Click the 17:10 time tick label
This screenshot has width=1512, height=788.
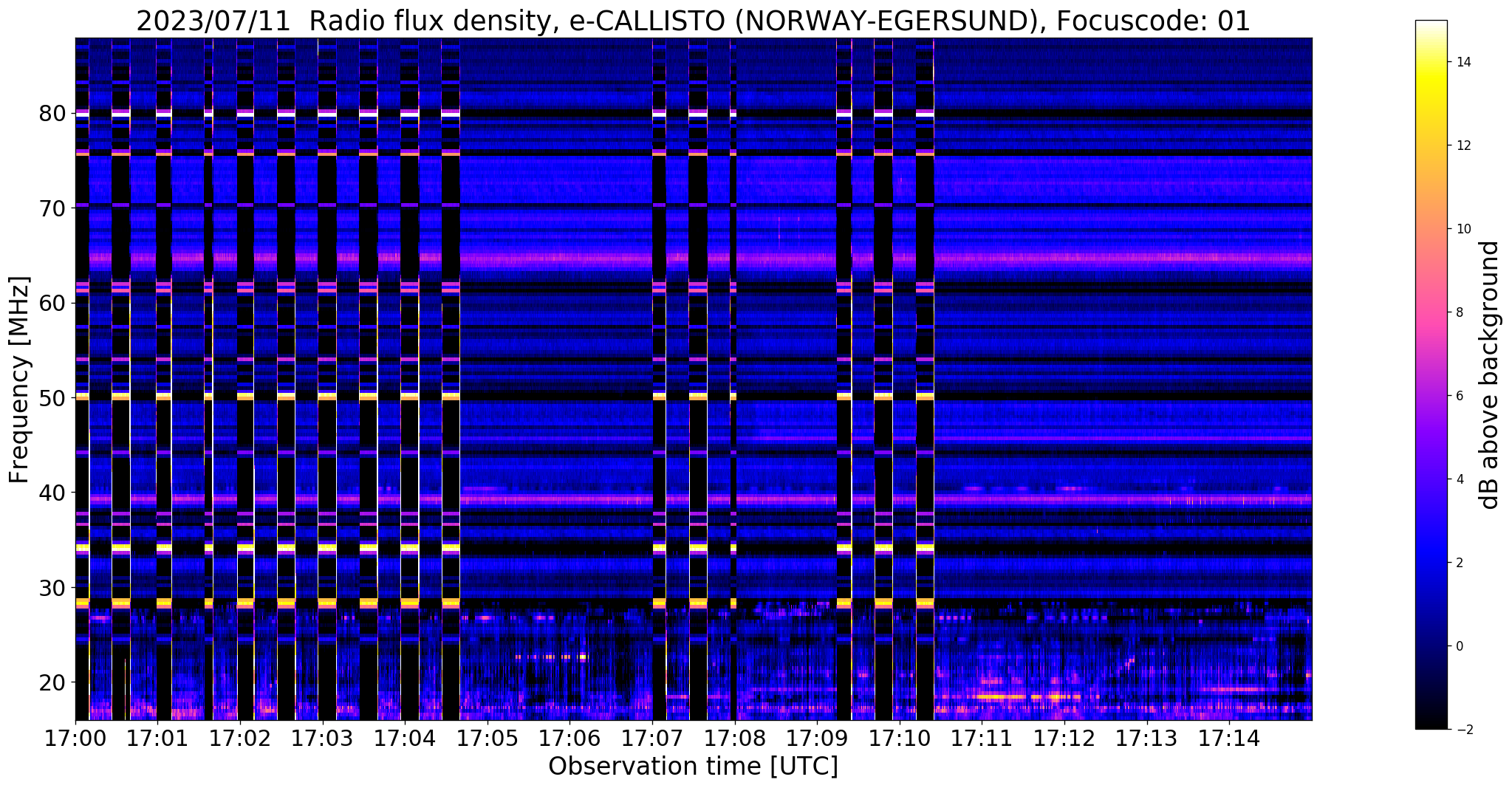pyautogui.click(x=900, y=738)
